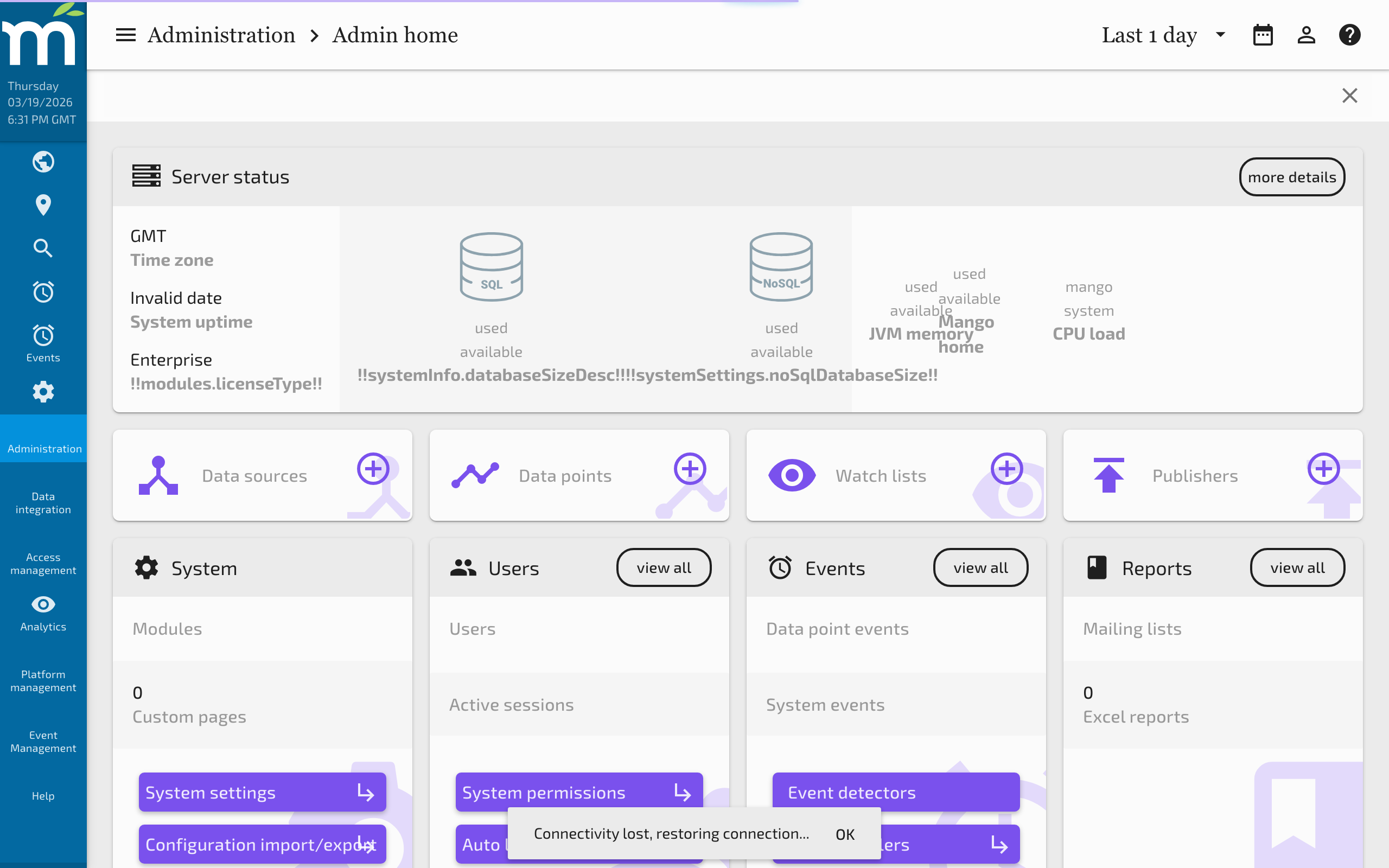Select Data integration in the sidebar
This screenshot has width=1389, height=868.
(x=43, y=502)
